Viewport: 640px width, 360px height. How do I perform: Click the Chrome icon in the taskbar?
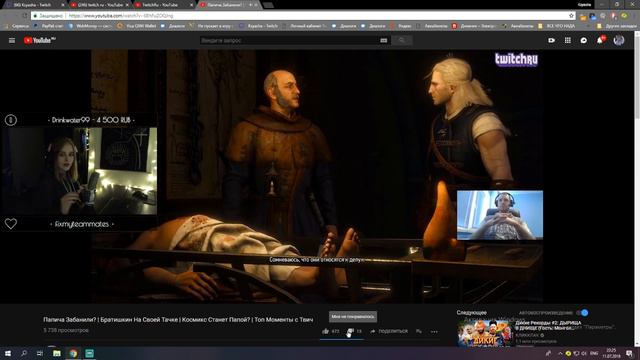(73, 353)
